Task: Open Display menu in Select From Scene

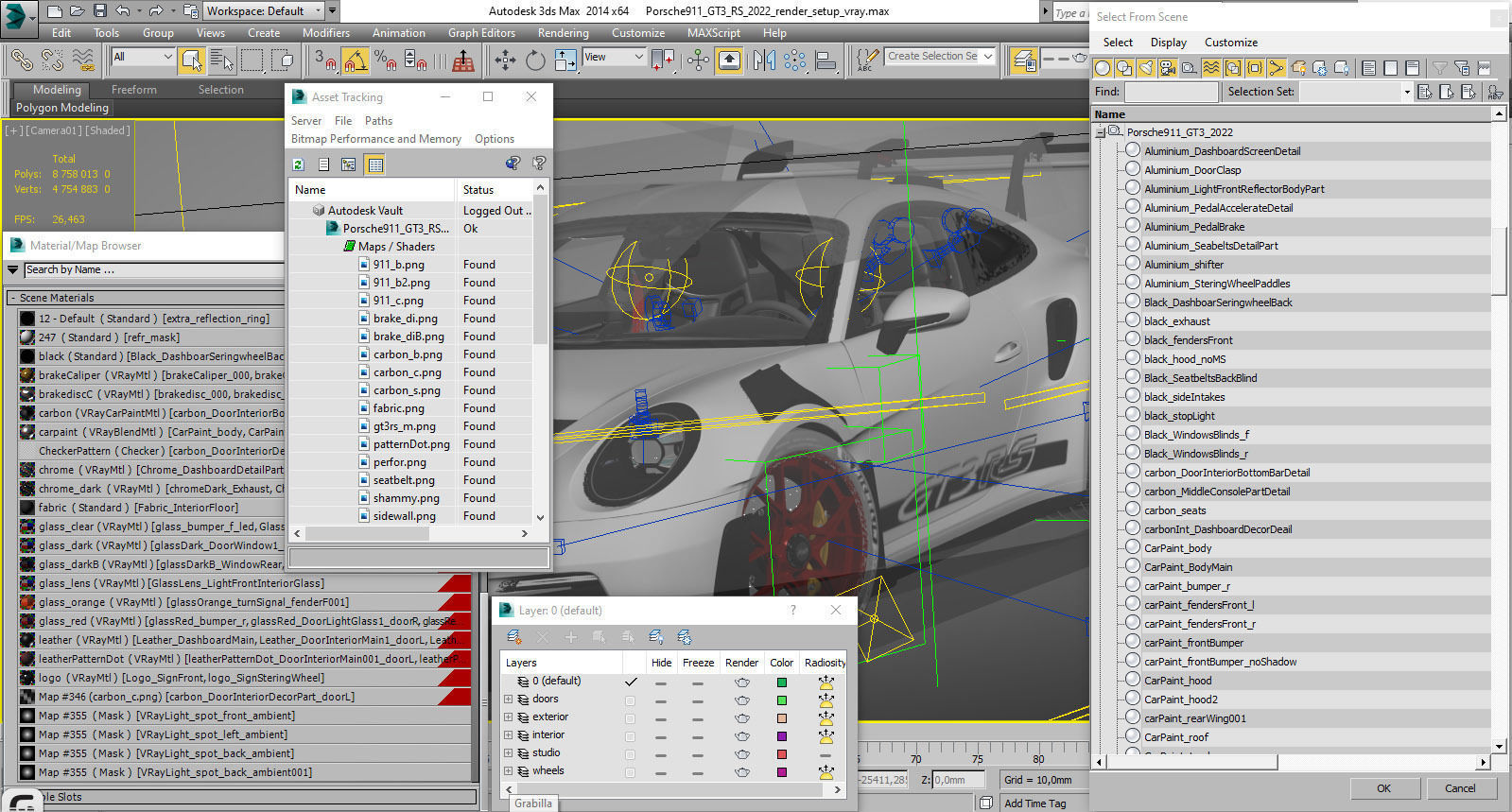Action: click(x=1169, y=43)
